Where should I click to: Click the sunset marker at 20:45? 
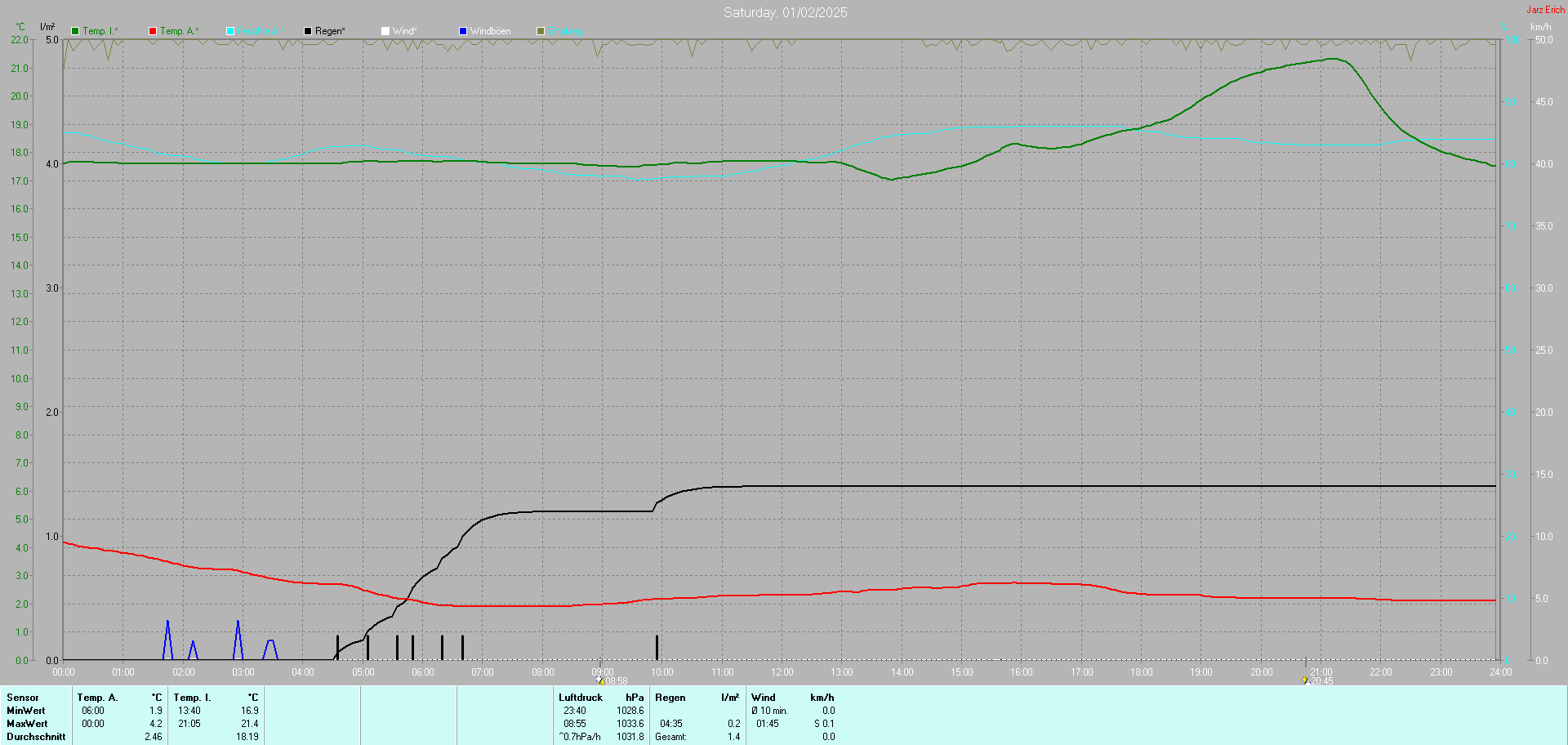pyautogui.click(x=1305, y=680)
